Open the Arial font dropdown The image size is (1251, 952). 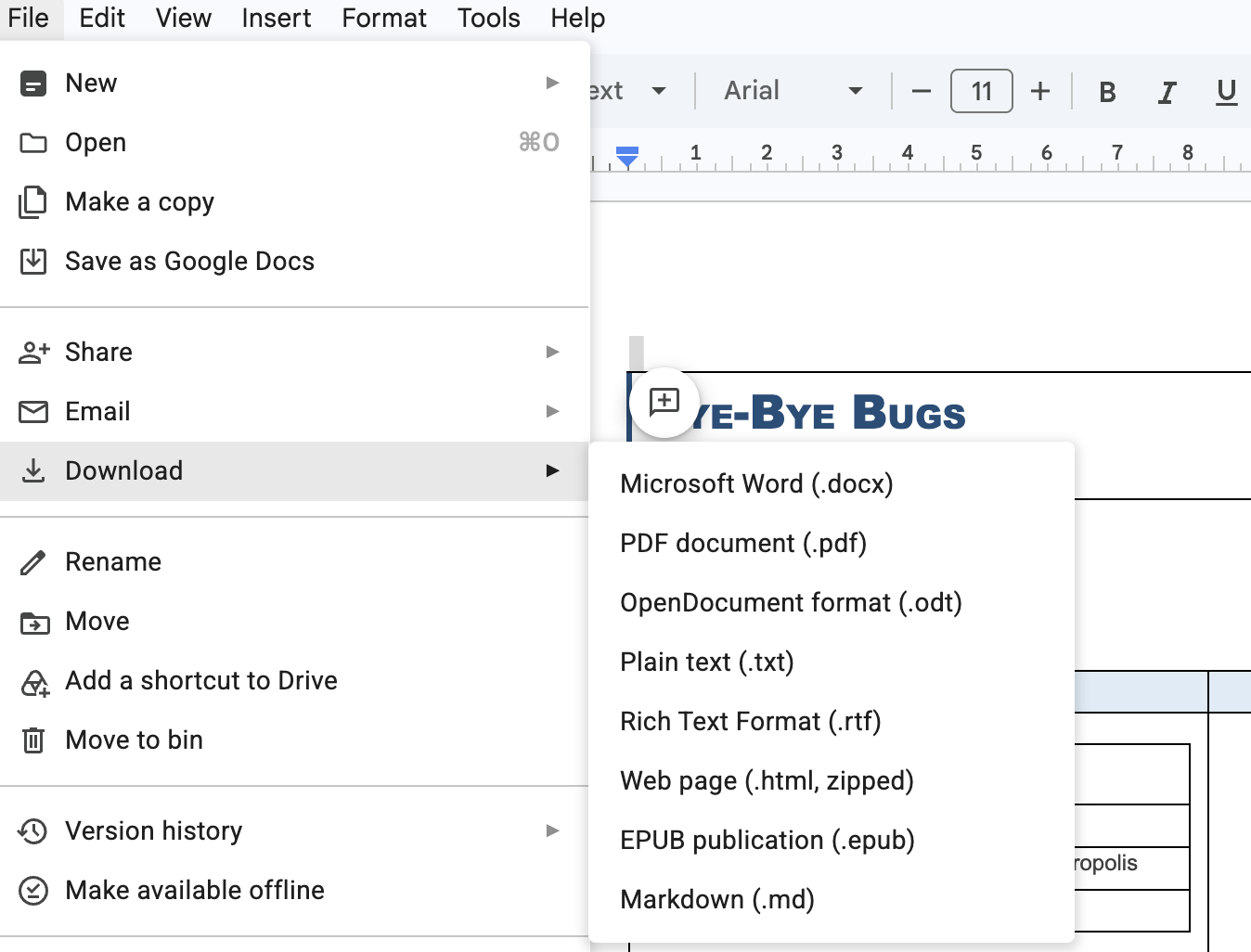pos(793,91)
